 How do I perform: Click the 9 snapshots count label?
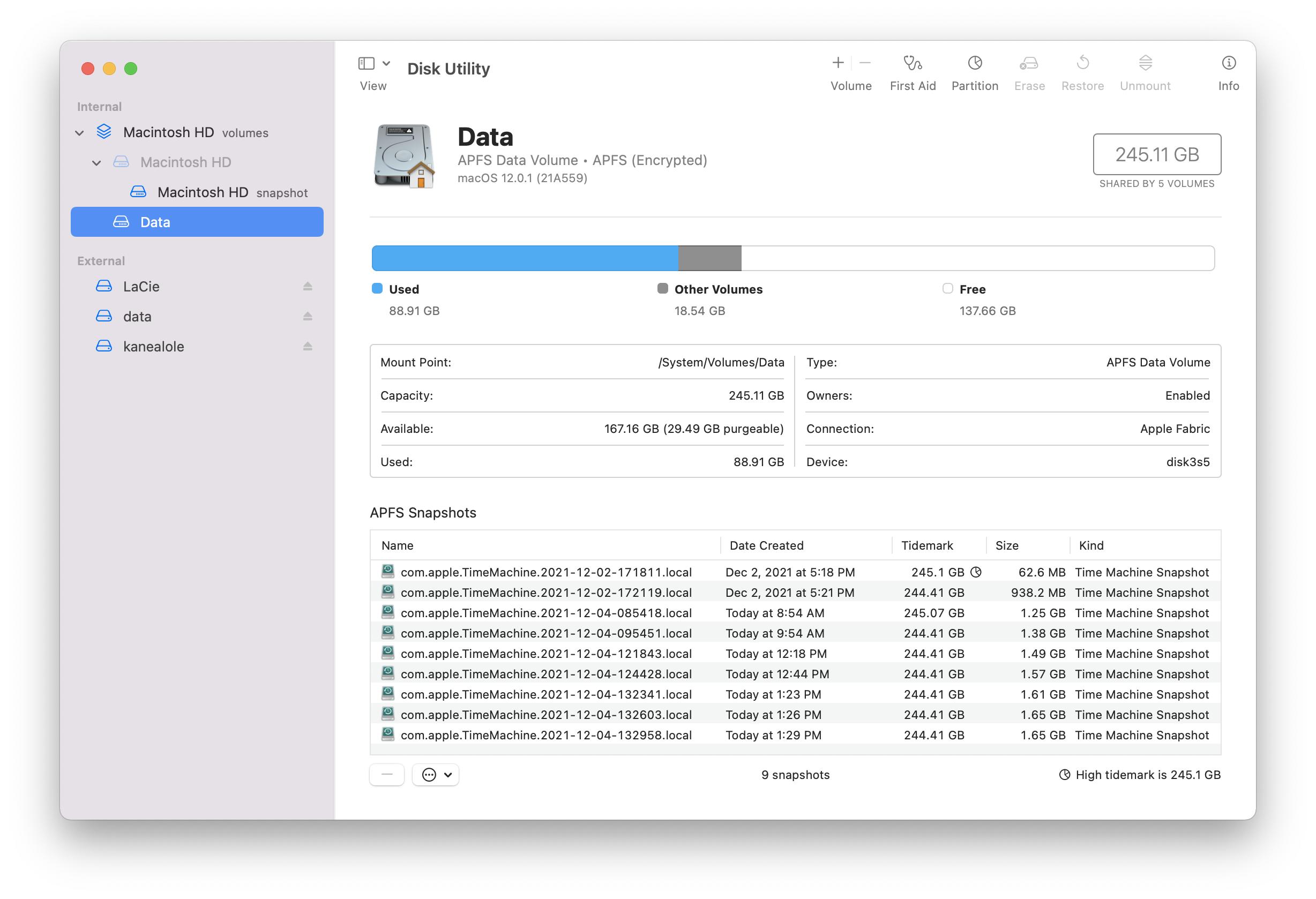pos(795,775)
